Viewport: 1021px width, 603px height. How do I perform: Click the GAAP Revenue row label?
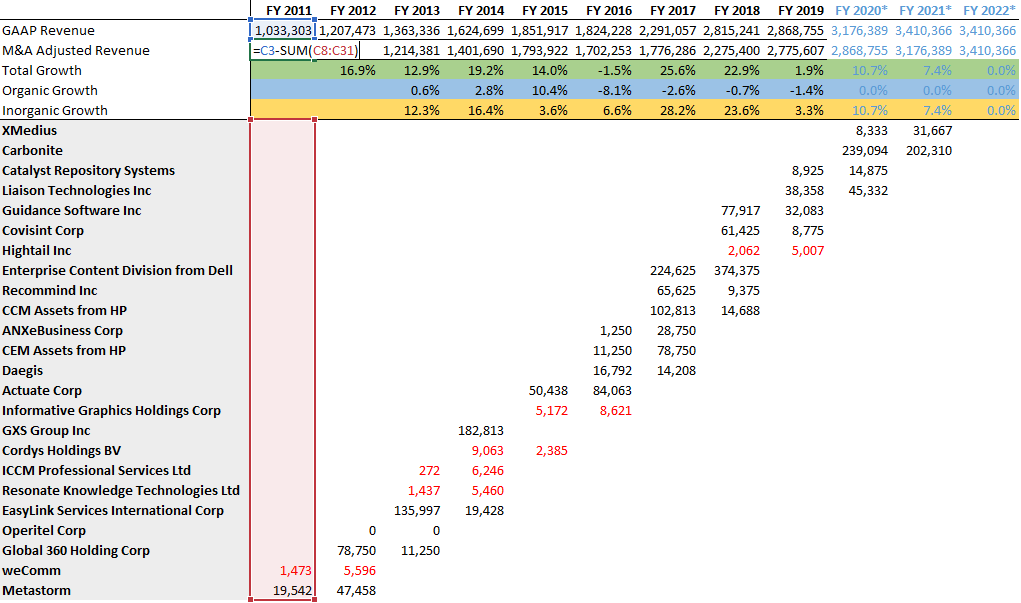pyautogui.click(x=48, y=31)
